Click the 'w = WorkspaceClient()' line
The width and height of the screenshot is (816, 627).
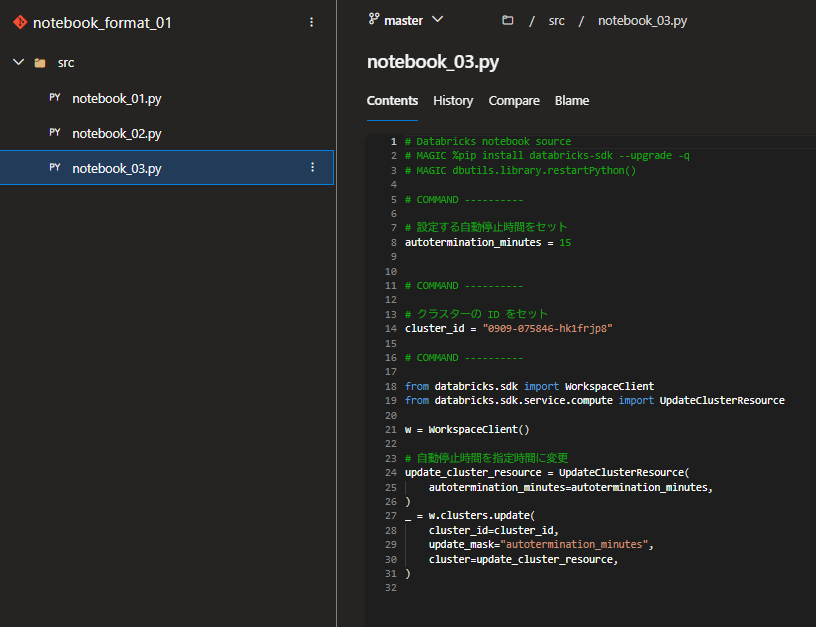(467, 430)
